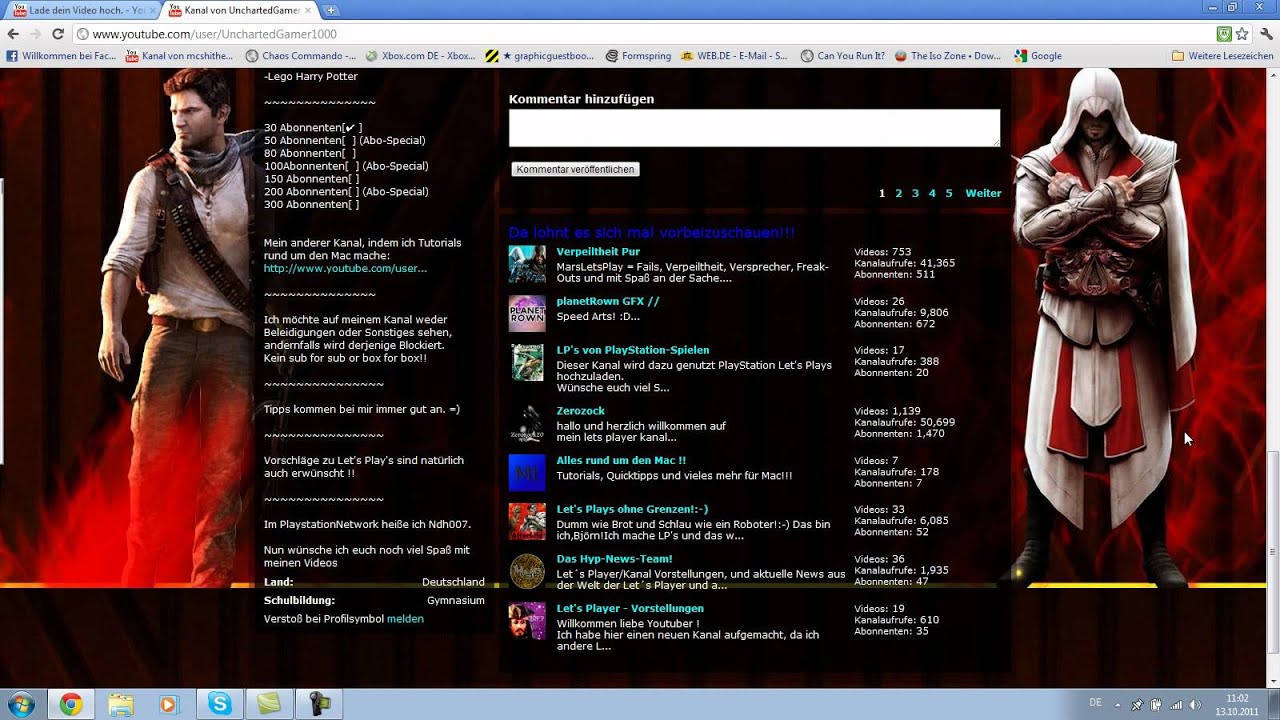Reload the page in Chrome

(58, 34)
